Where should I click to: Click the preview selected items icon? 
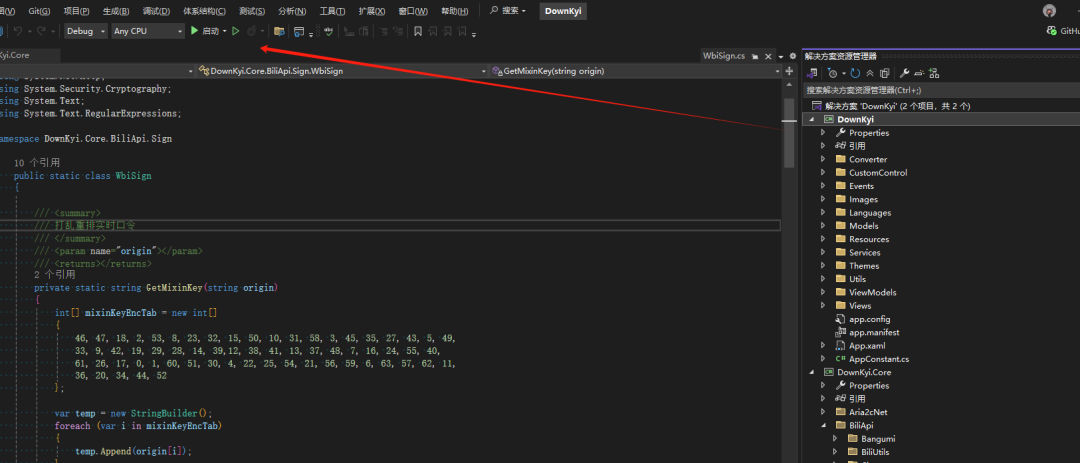[x=920, y=73]
